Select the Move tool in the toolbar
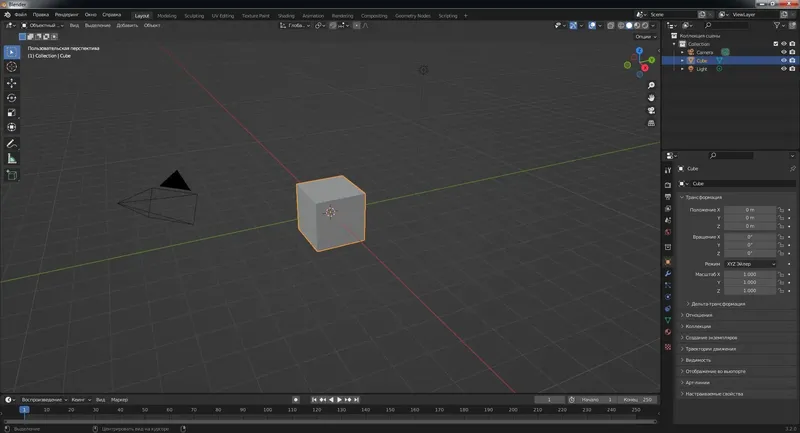 tap(12, 83)
